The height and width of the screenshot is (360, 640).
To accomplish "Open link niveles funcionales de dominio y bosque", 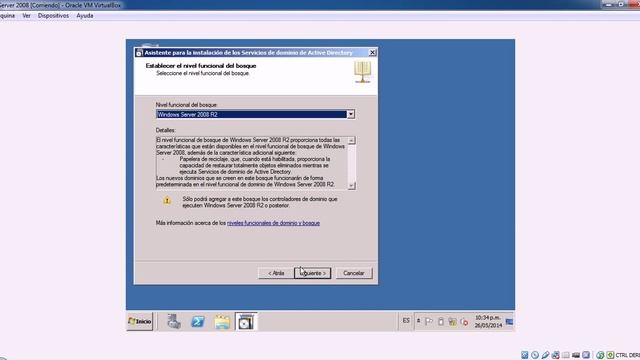I will click(x=273, y=223).
